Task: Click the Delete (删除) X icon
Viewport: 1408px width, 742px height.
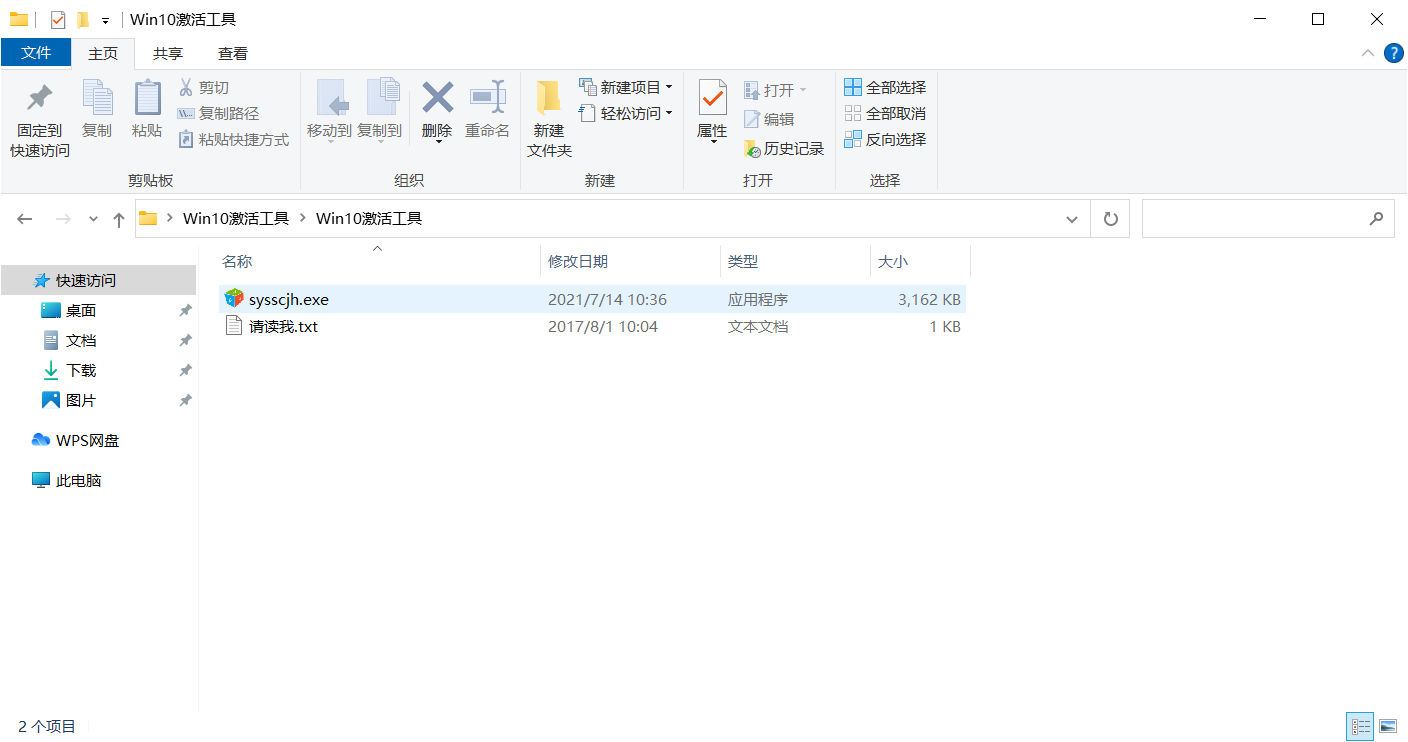Action: (x=437, y=98)
